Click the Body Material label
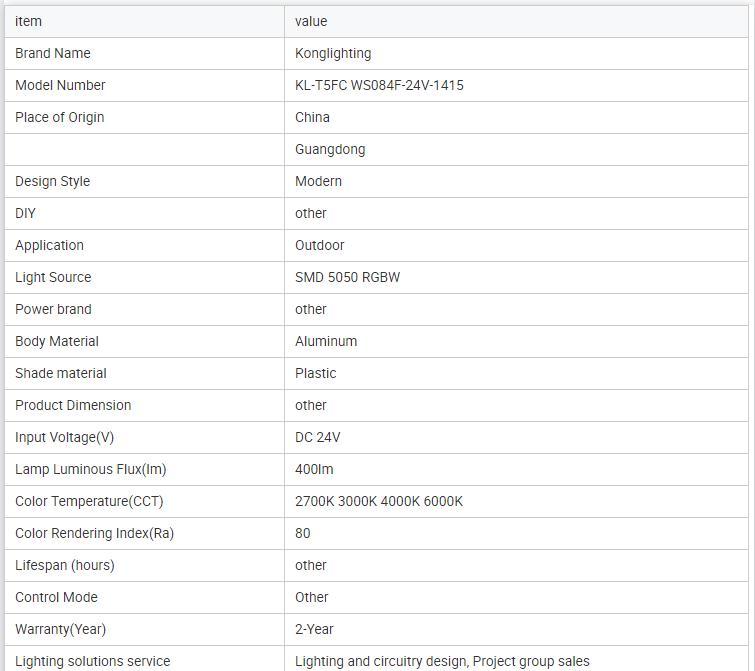The width and height of the screenshot is (755, 671). (x=57, y=341)
